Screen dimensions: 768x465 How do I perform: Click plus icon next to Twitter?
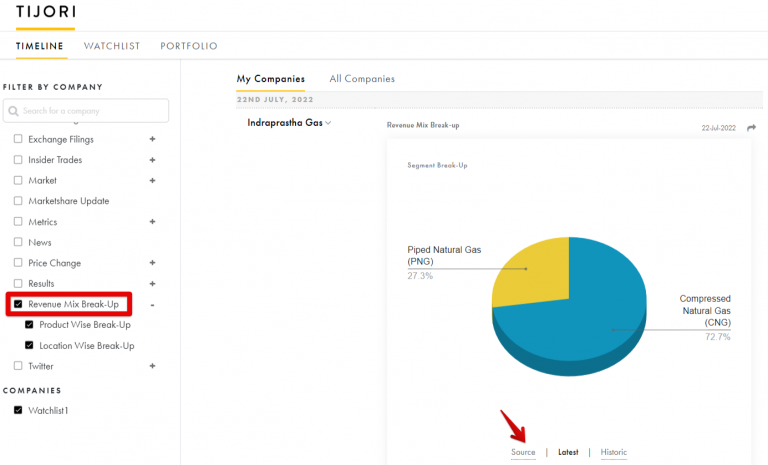152,366
